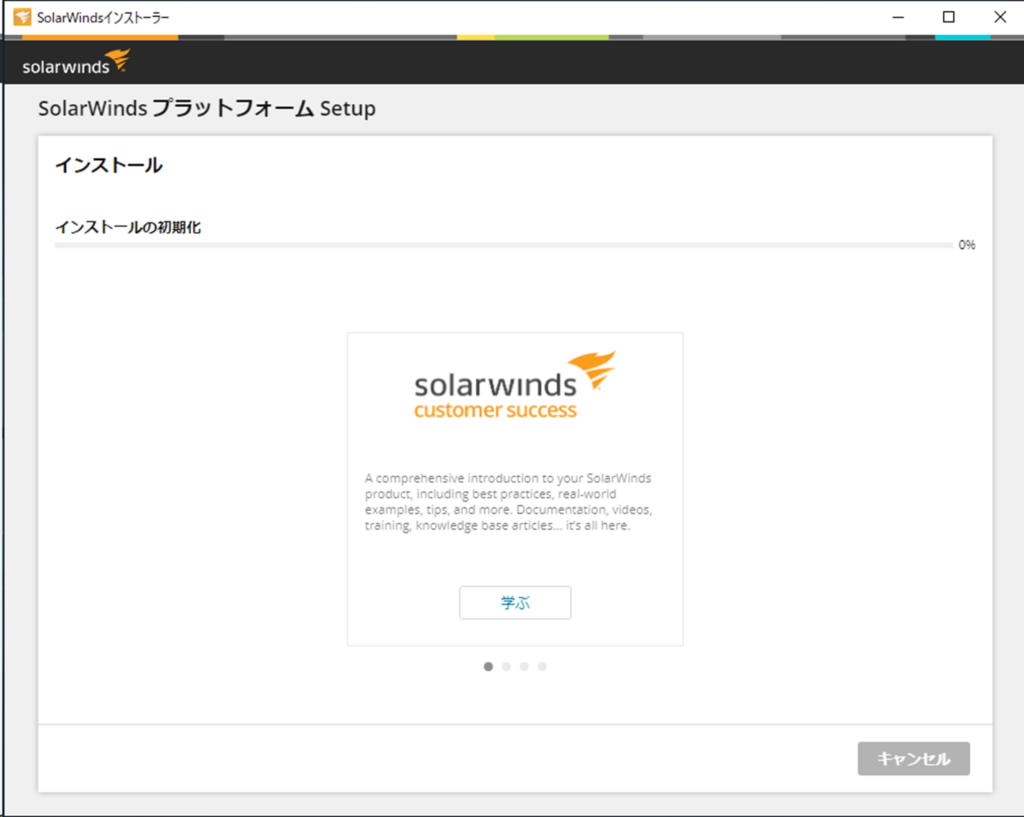Select the second carousel dot
The image size is (1024, 817).
(x=506, y=666)
